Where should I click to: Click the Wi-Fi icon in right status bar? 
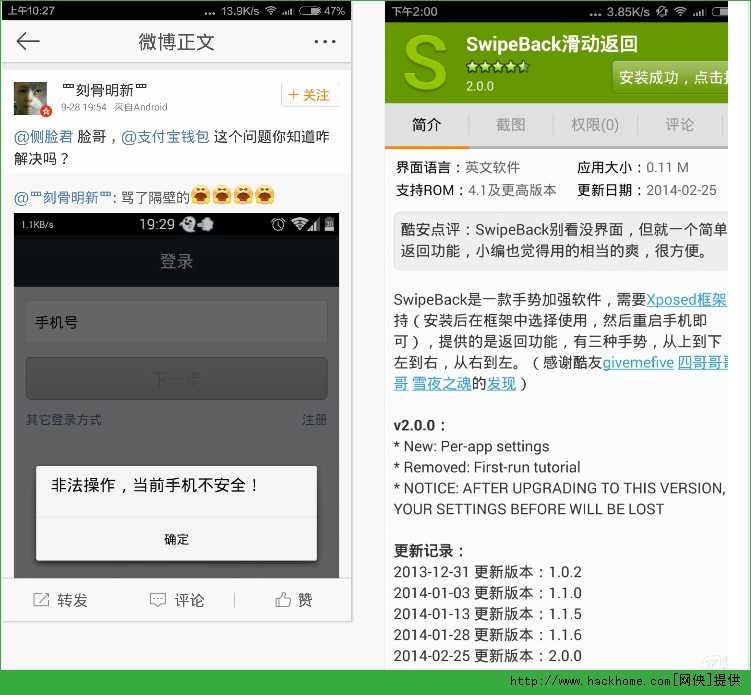[680, 11]
